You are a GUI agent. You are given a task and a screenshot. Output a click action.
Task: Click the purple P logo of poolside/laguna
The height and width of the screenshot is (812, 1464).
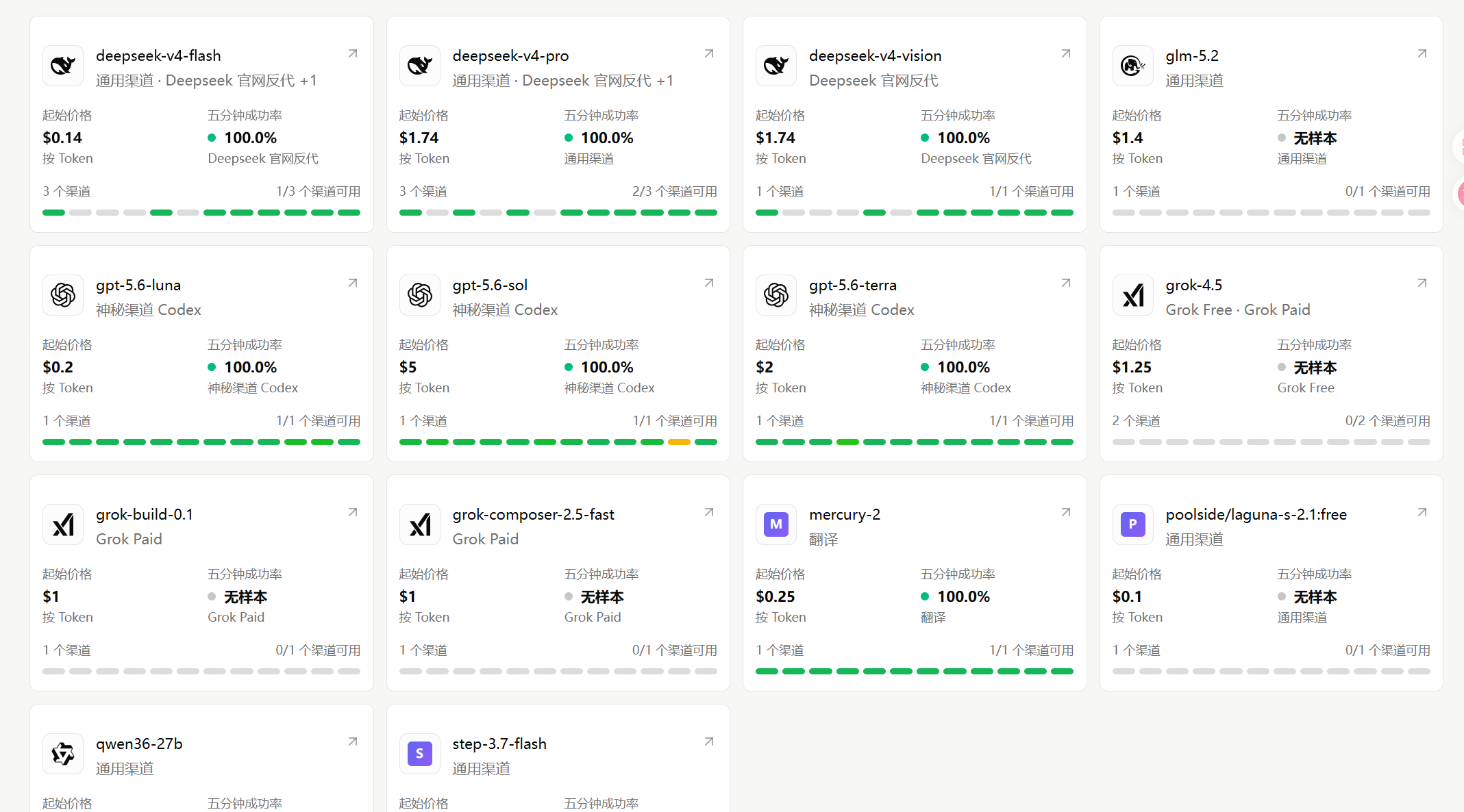point(1133,524)
